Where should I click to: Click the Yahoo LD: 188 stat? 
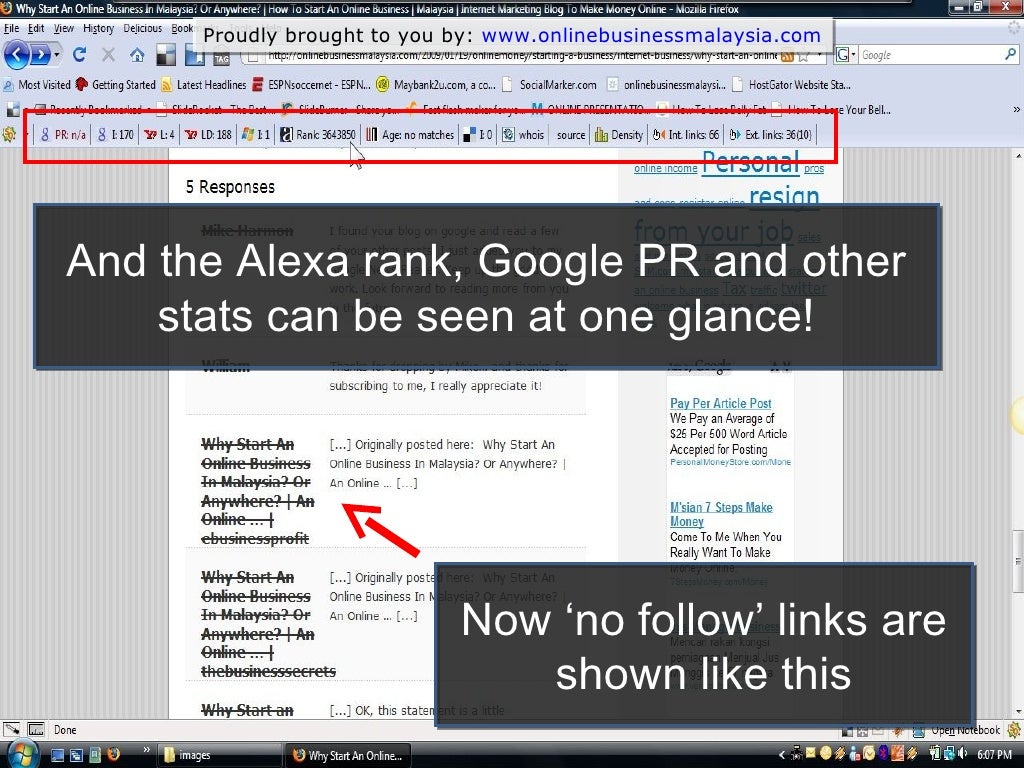click(x=208, y=135)
